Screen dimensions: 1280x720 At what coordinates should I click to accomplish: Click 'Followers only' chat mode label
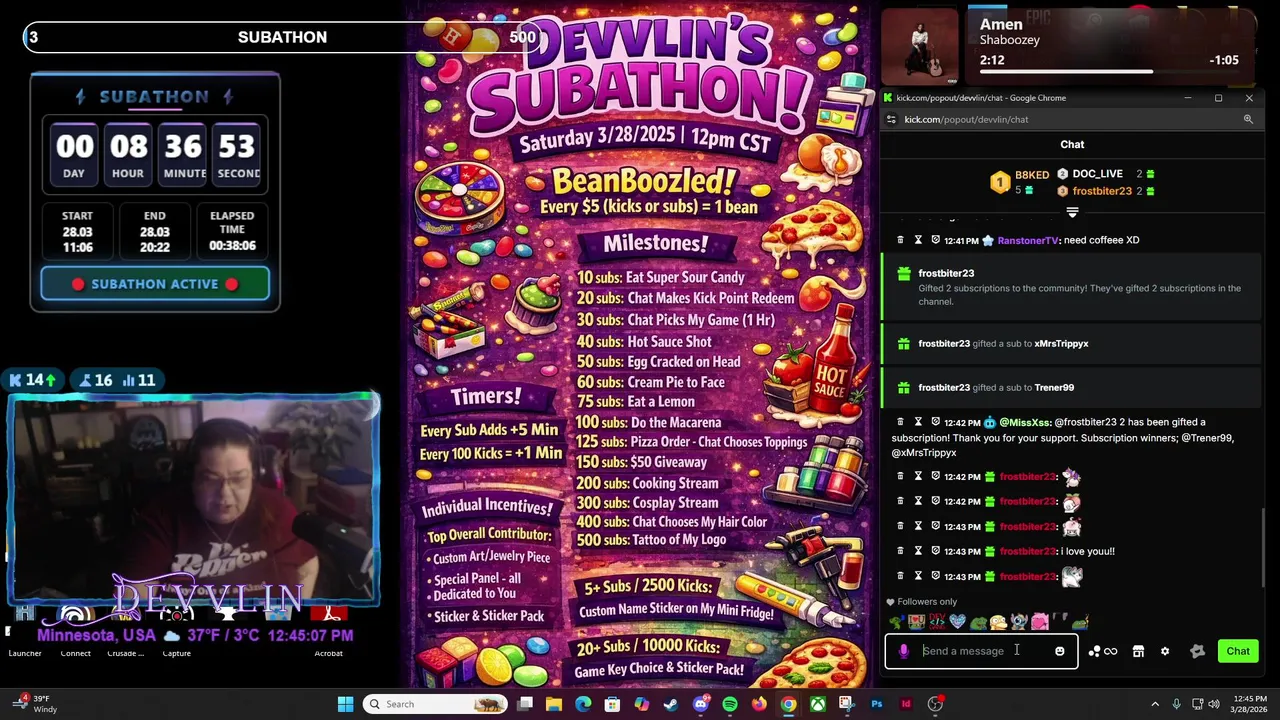(927, 601)
